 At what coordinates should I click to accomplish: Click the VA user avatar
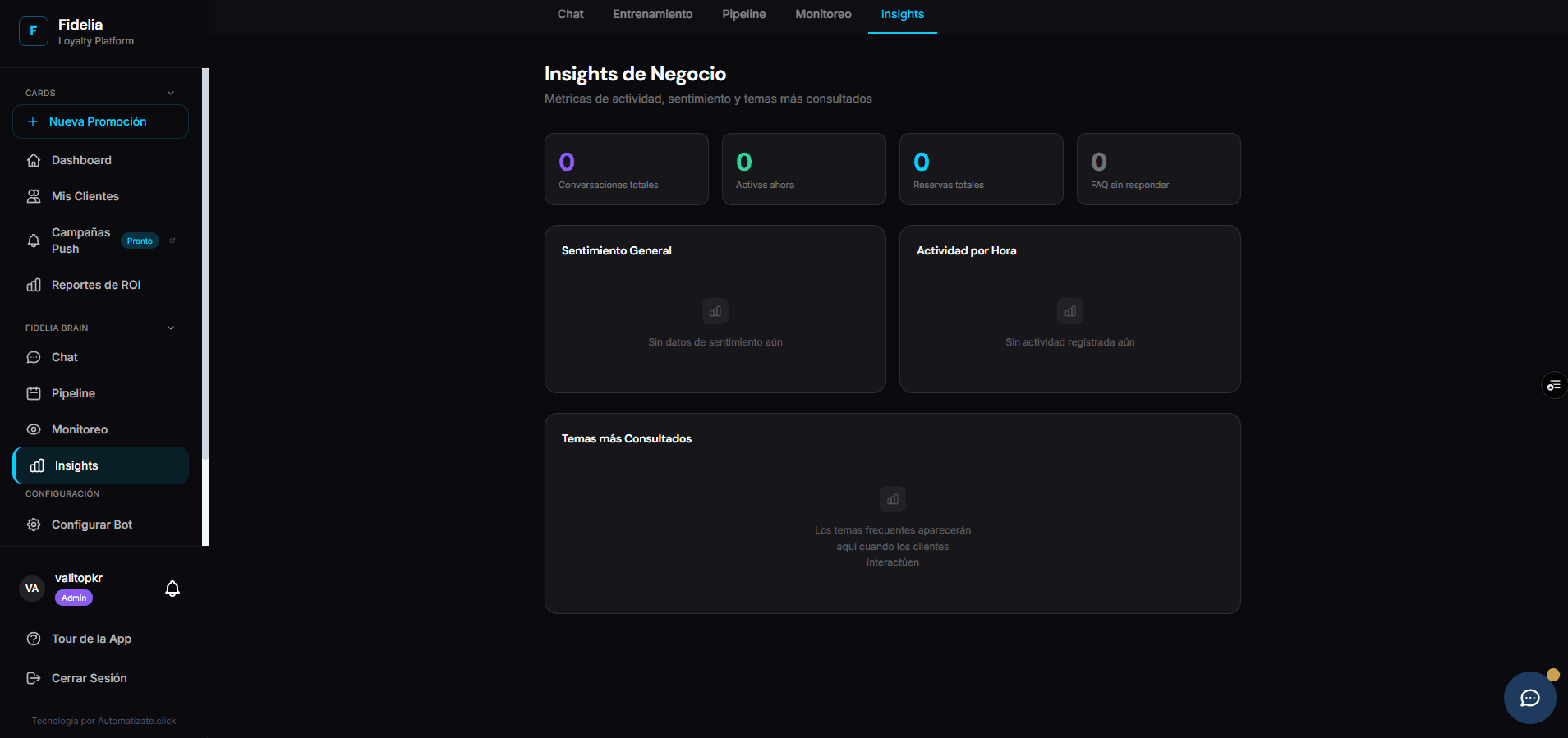click(32, 589)
